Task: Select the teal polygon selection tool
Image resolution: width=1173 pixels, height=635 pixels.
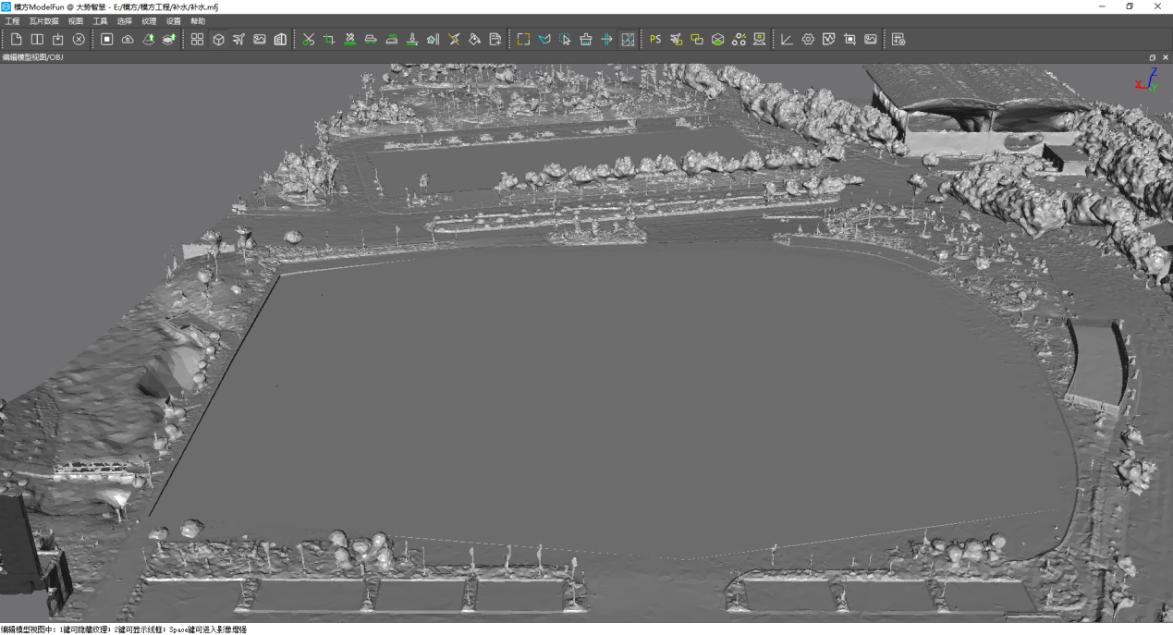Action: [544, 39]
